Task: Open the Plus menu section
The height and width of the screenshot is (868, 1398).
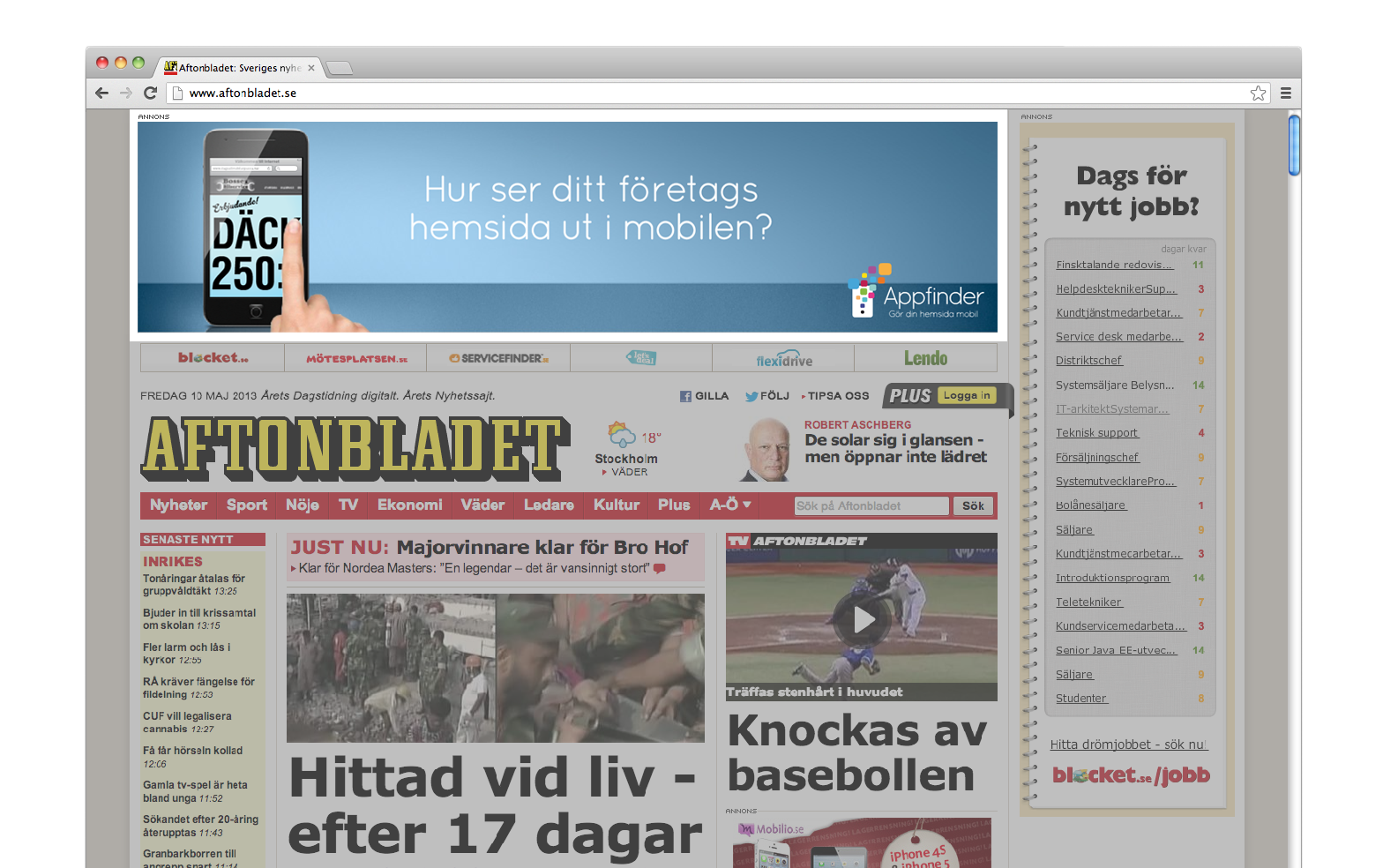Action: [x=674, y=505]
